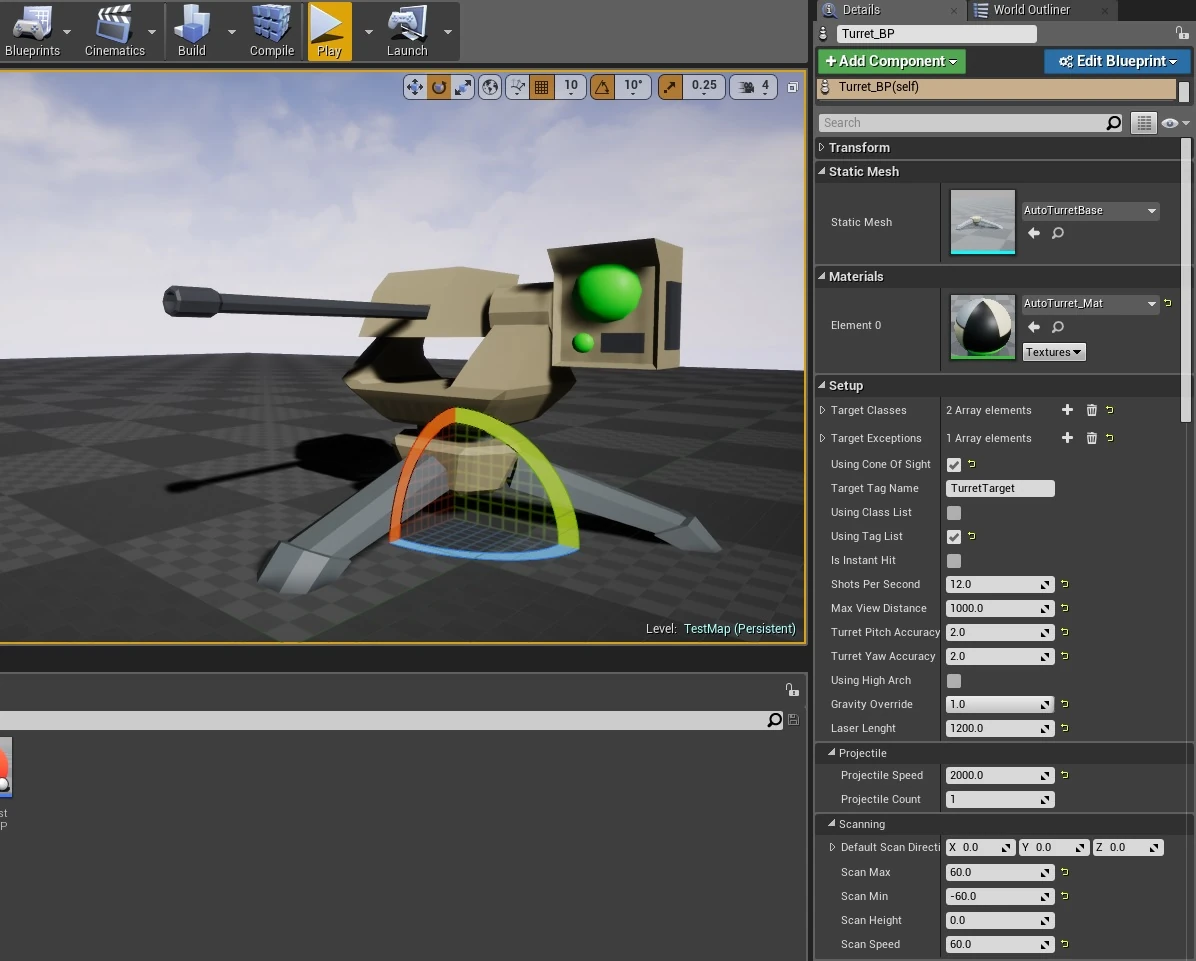The image size is (1196, 961).
Task: Uncheck the Using Tag List option
Action: 953,536
